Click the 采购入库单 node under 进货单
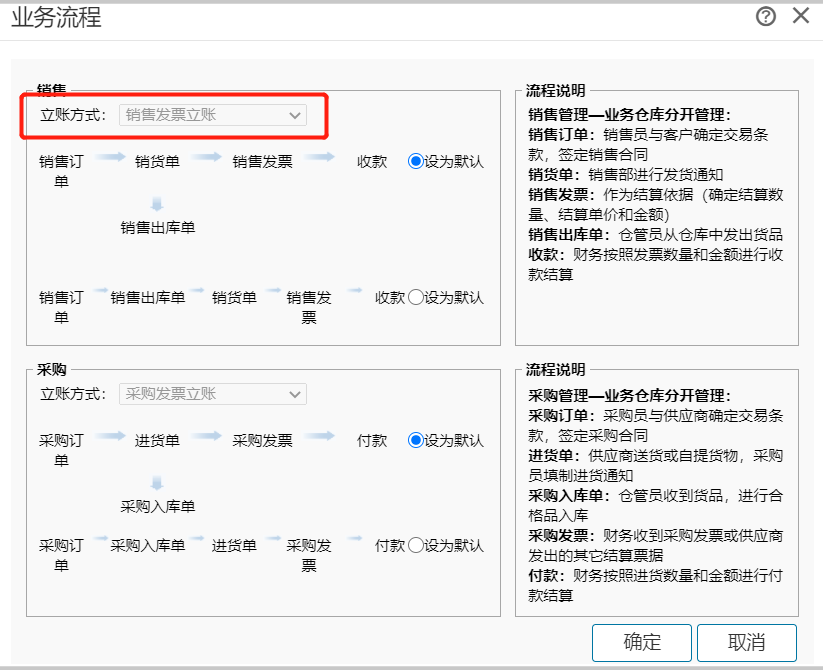Screen dimensions: 823x670 pyautogui.click(x=158, y=507)
